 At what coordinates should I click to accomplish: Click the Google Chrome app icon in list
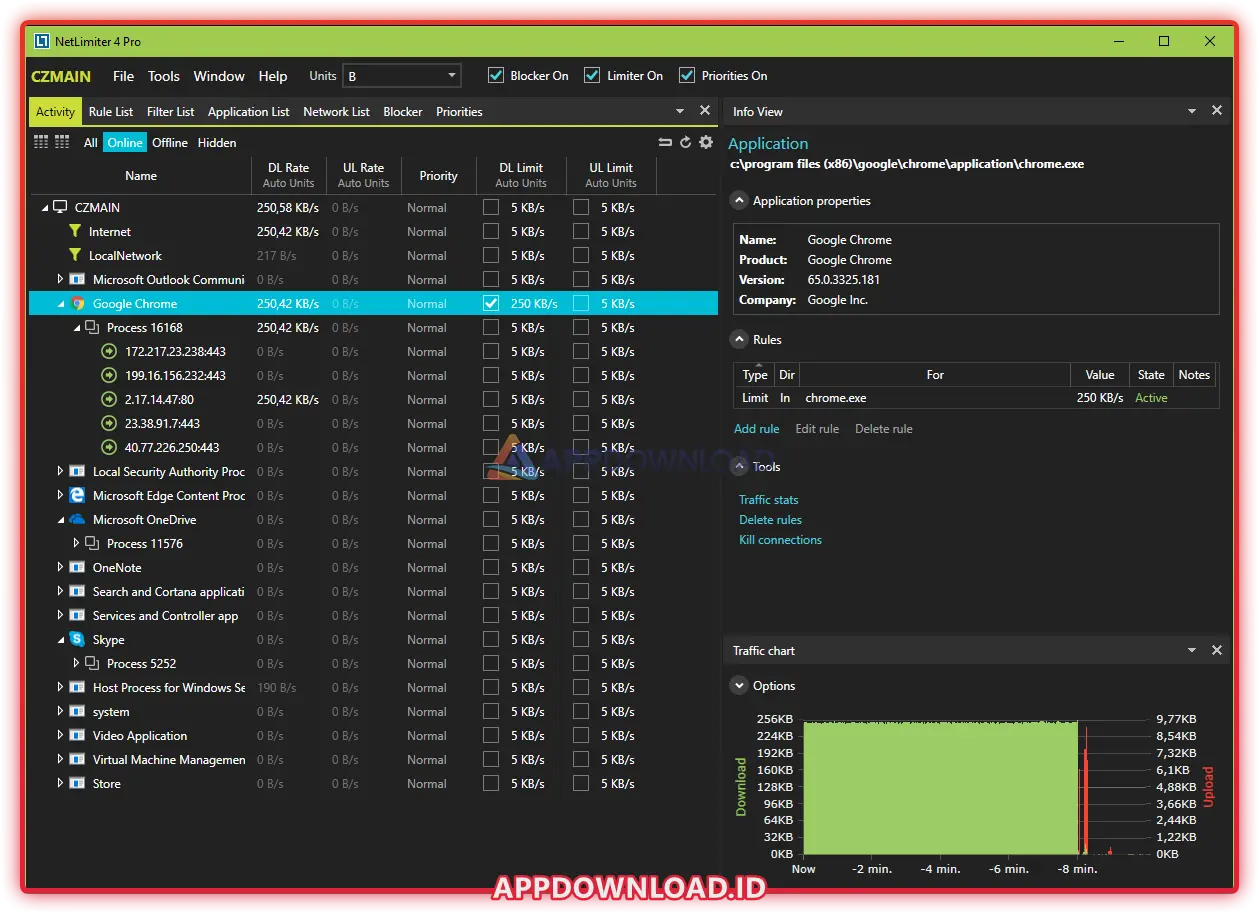(x=78, y=304)
